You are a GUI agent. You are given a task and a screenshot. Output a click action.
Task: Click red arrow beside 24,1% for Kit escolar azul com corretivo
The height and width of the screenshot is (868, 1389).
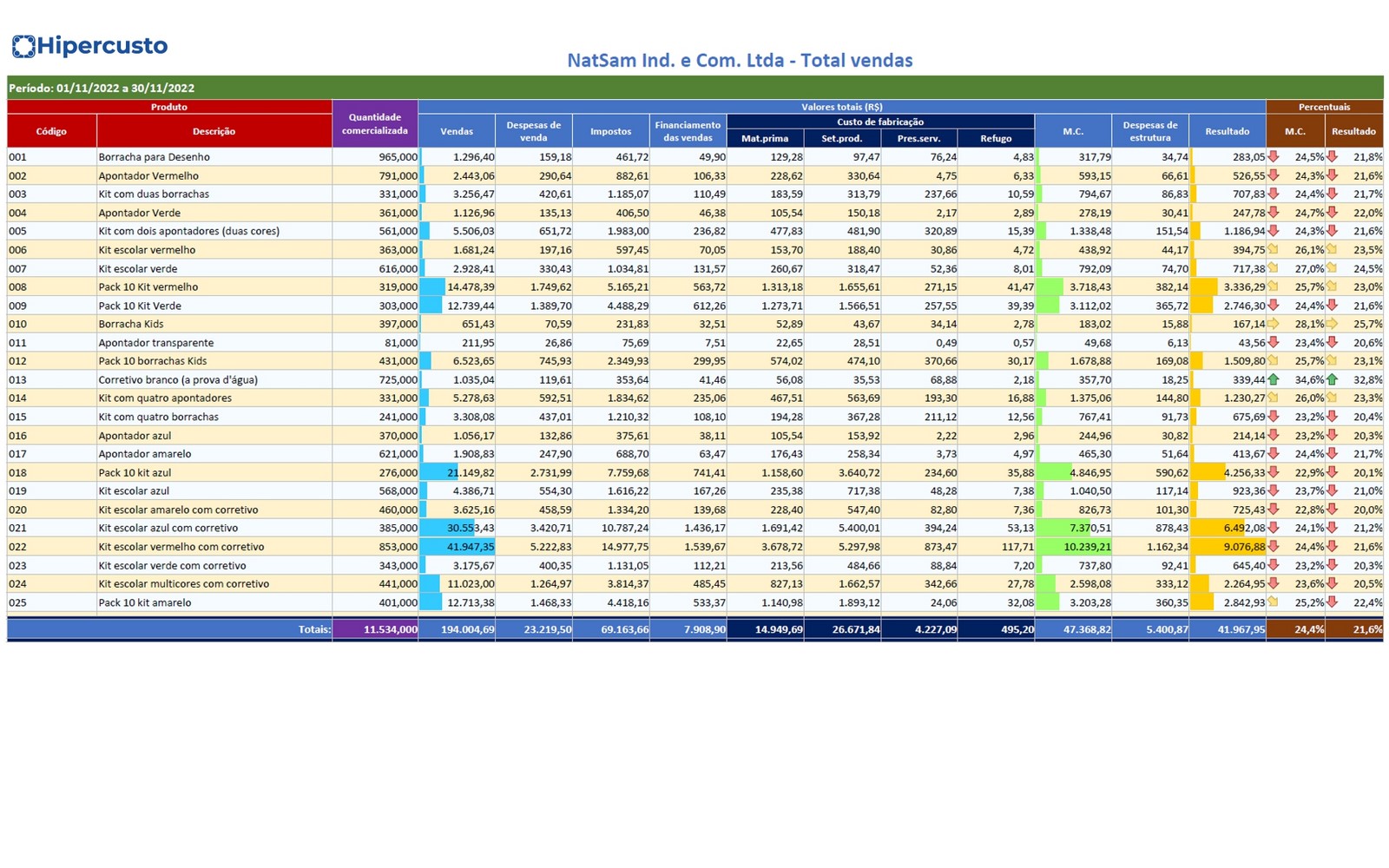pyautogui.click(x=1274, y=528)
